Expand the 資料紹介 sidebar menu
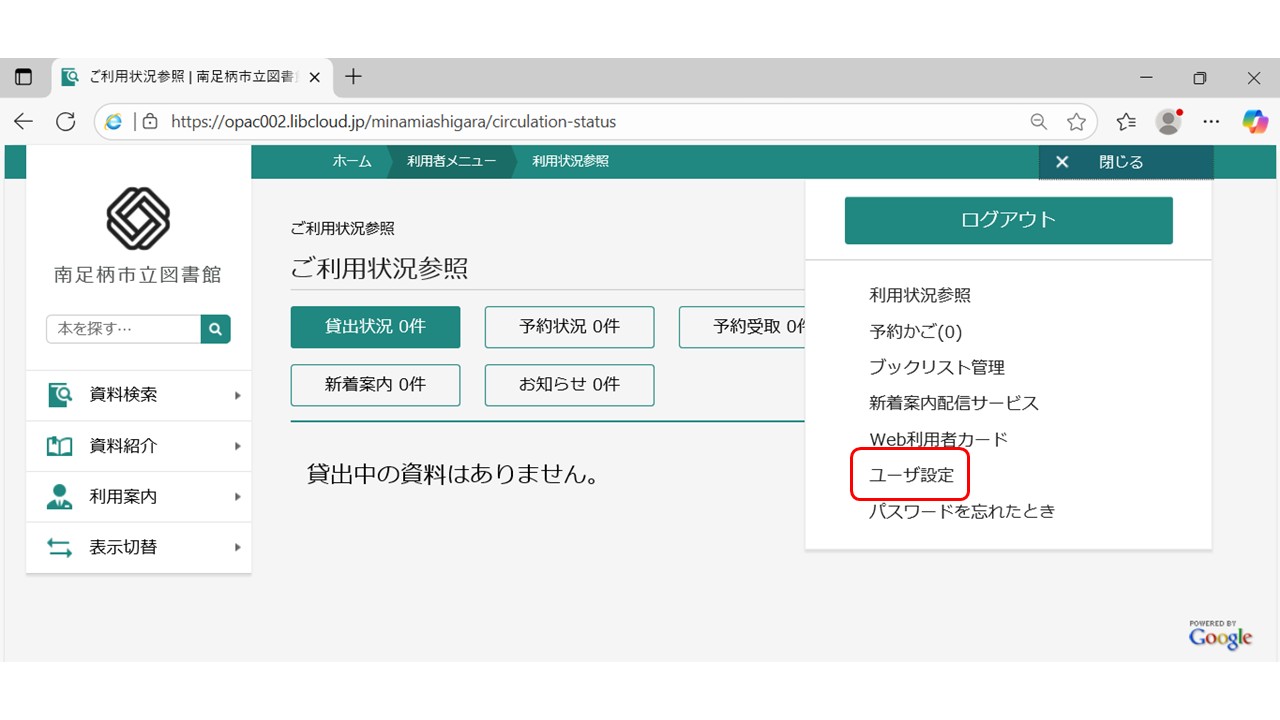Image resolution: width=1280 pixels, height=720 pixels. point(139,446)
